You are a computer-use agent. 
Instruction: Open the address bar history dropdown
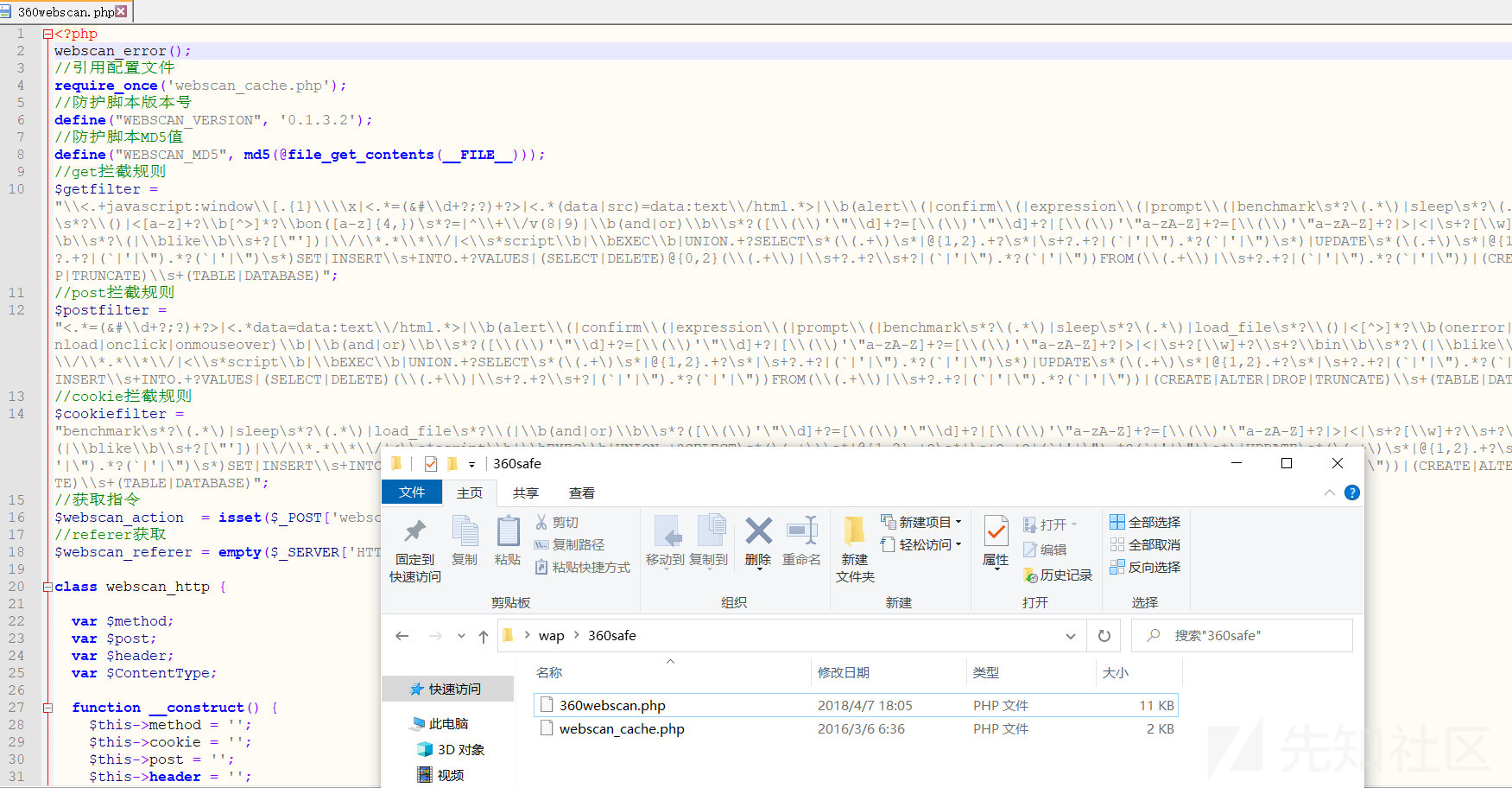pos(1071,636)
